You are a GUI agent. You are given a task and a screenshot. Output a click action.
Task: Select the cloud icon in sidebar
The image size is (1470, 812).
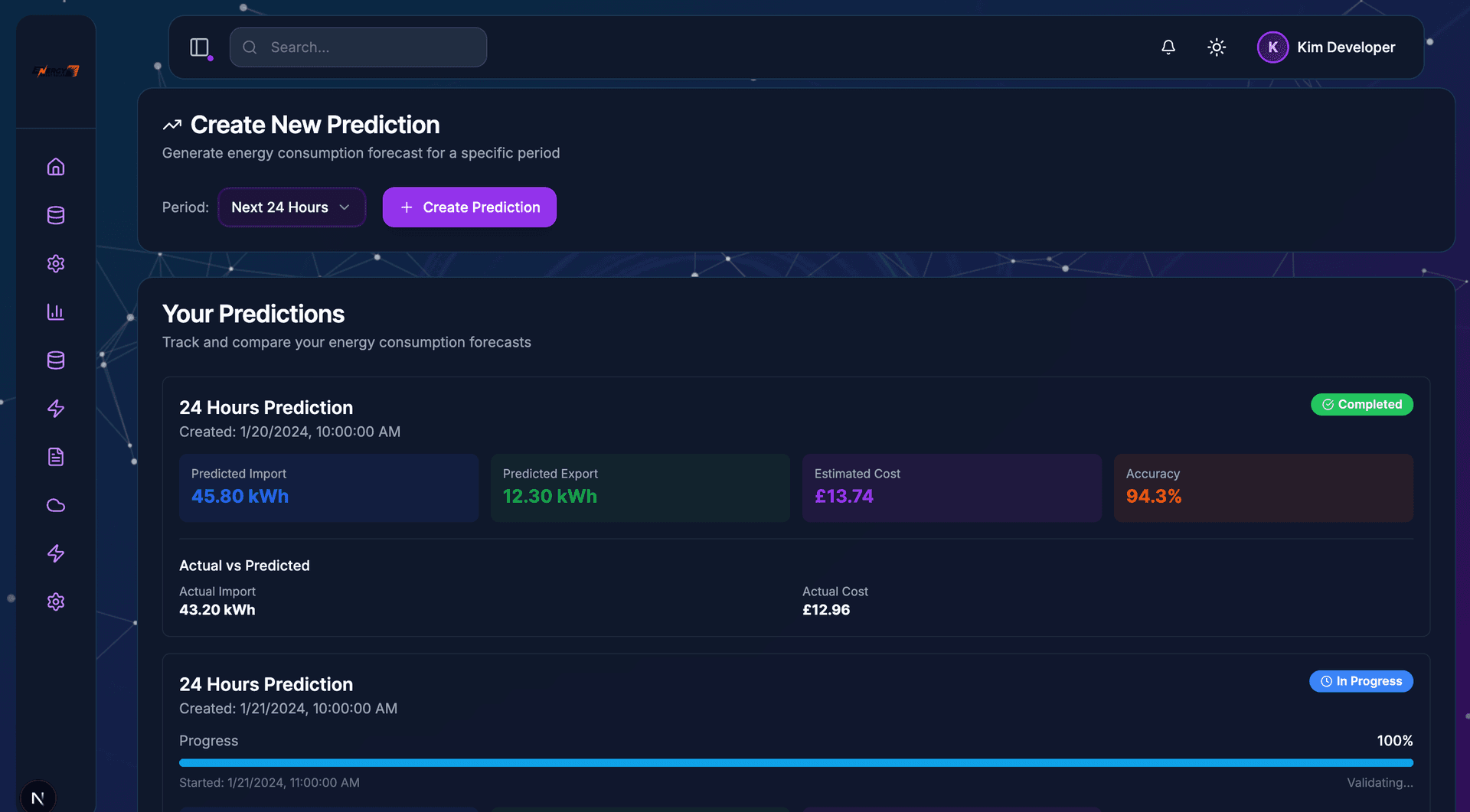point(56,505)
